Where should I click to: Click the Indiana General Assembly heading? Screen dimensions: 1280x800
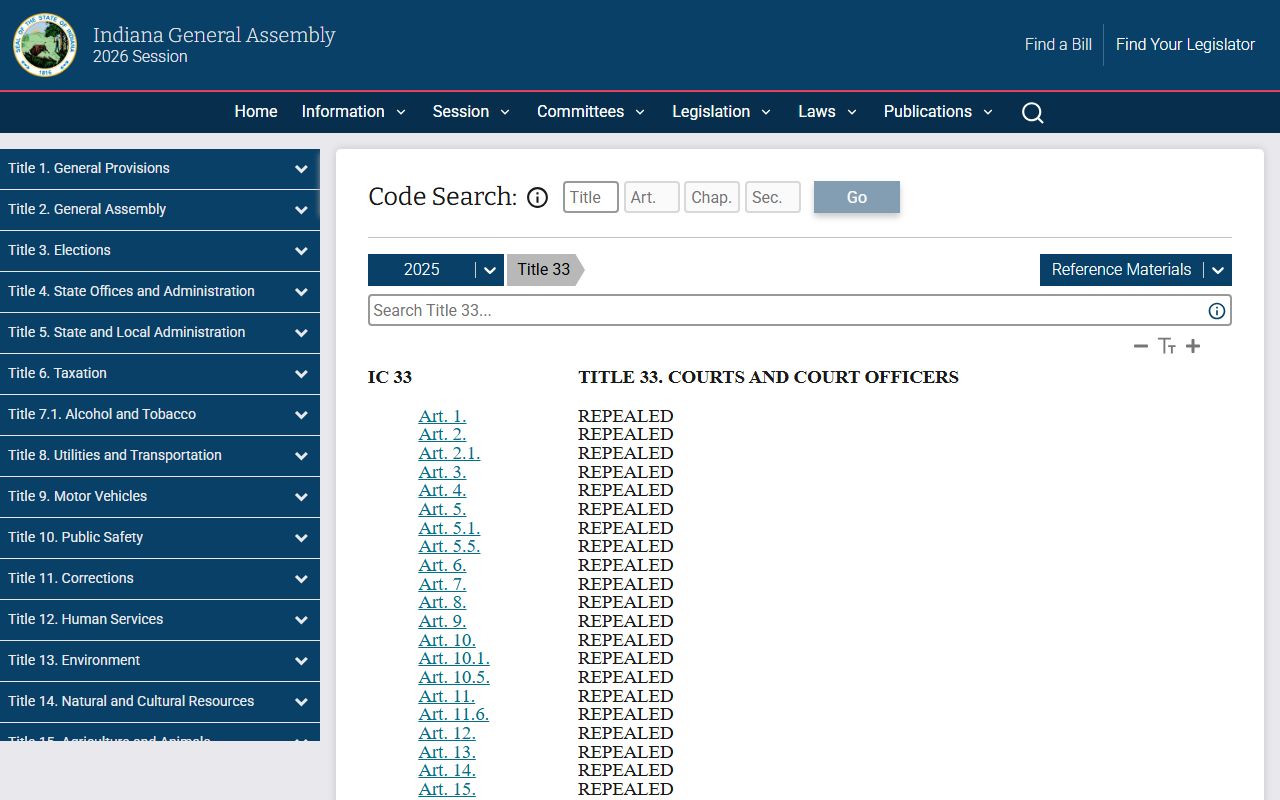coord(214,35)
